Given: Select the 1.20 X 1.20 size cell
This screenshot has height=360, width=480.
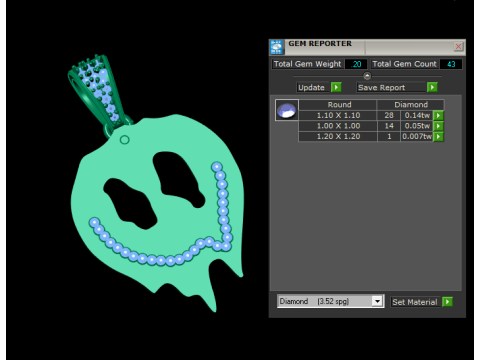Looking at the screenshot, I should 338,137.
